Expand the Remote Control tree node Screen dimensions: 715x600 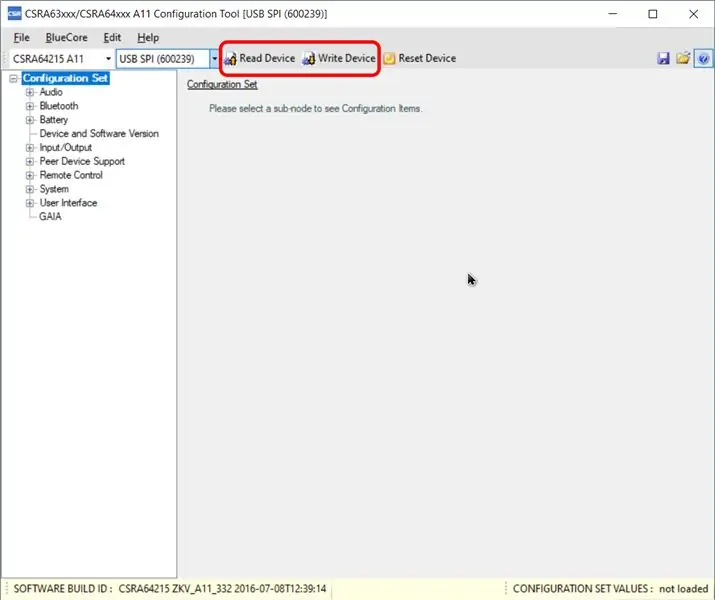(x=30, y=176)
